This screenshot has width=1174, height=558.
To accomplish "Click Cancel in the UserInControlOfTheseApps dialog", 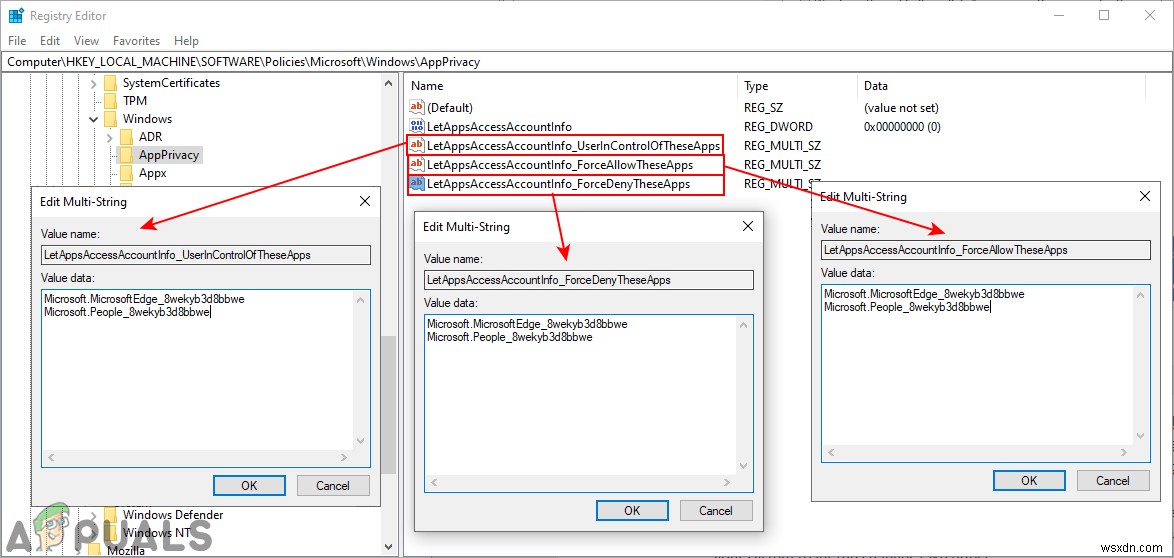I will 333,485.
